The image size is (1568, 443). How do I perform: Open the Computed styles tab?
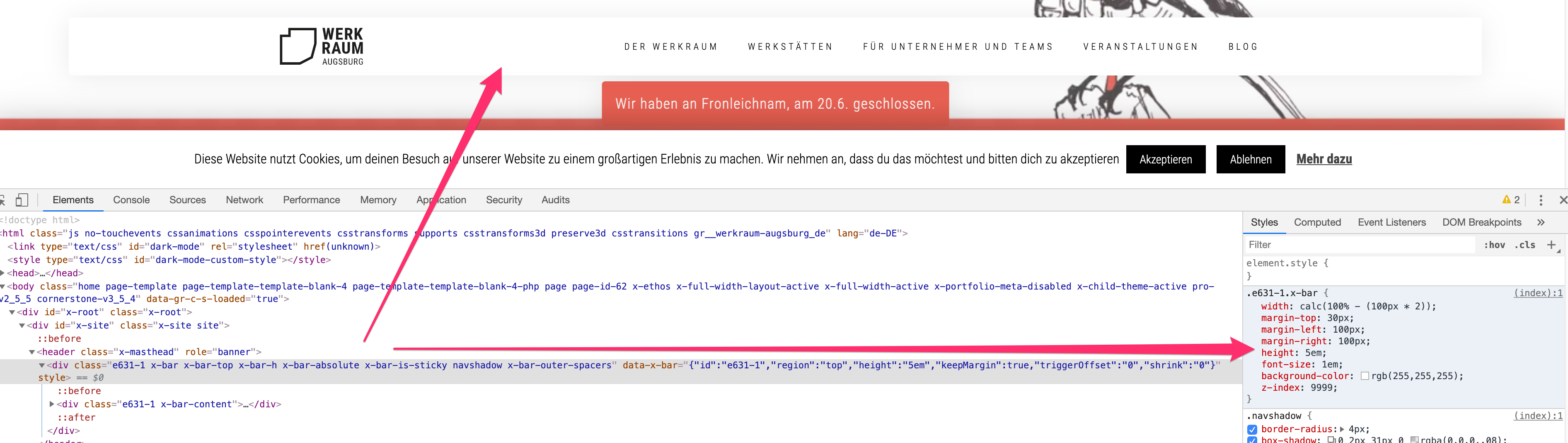tap(1317, 222)
